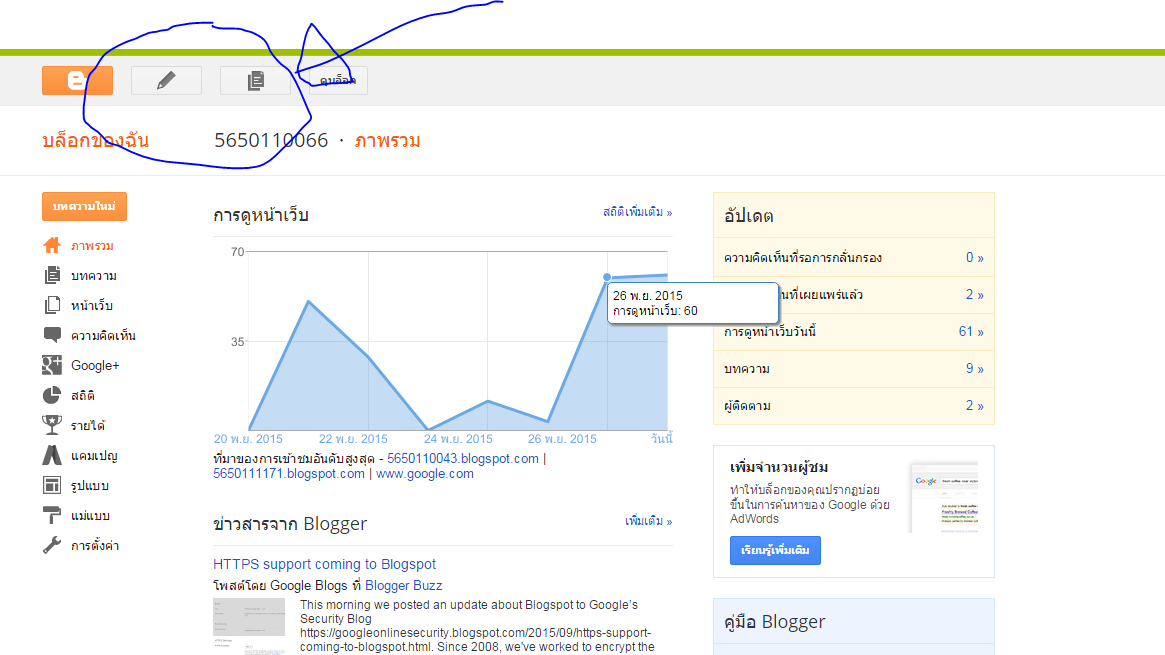Click the การดูหน้าเว็บวันนี้ row label
The height and width of the screenshot is (655, 1165).
click(770, 331)
